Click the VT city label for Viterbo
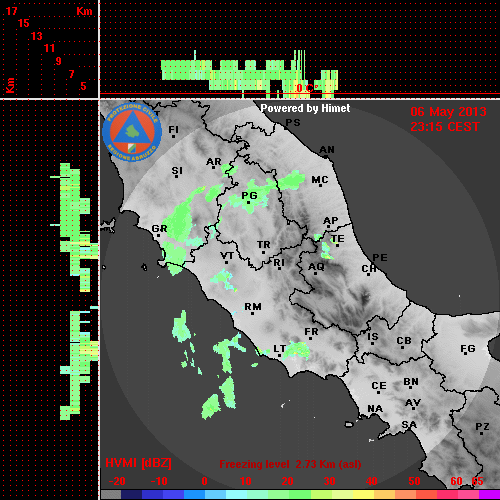The width and height of the screenshot is (500, 500). click(x=227, y=256)
